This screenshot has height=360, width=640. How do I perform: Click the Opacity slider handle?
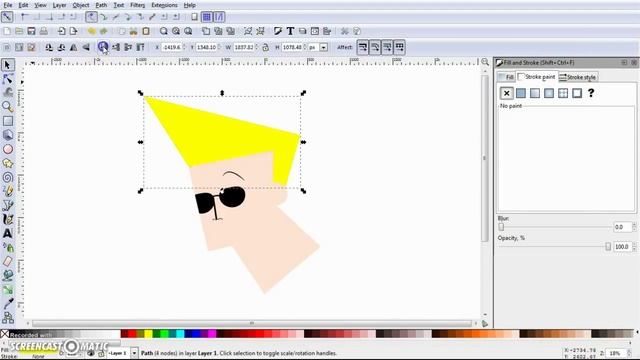click(608, 247)
